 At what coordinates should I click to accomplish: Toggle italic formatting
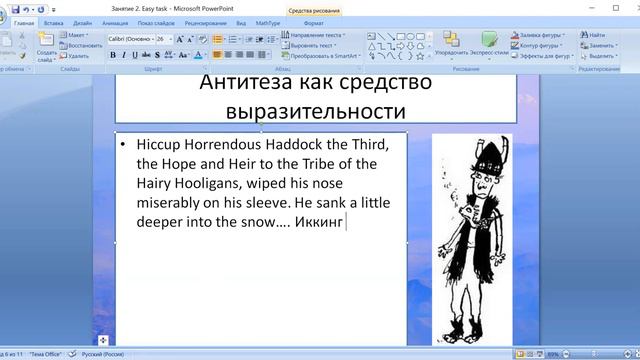click(x=124, y=55)
